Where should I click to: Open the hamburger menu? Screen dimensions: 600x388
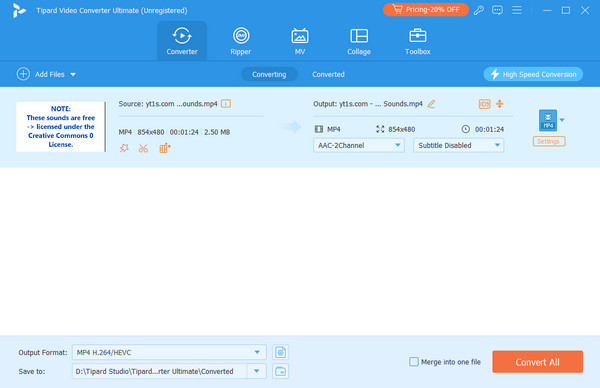517,10
